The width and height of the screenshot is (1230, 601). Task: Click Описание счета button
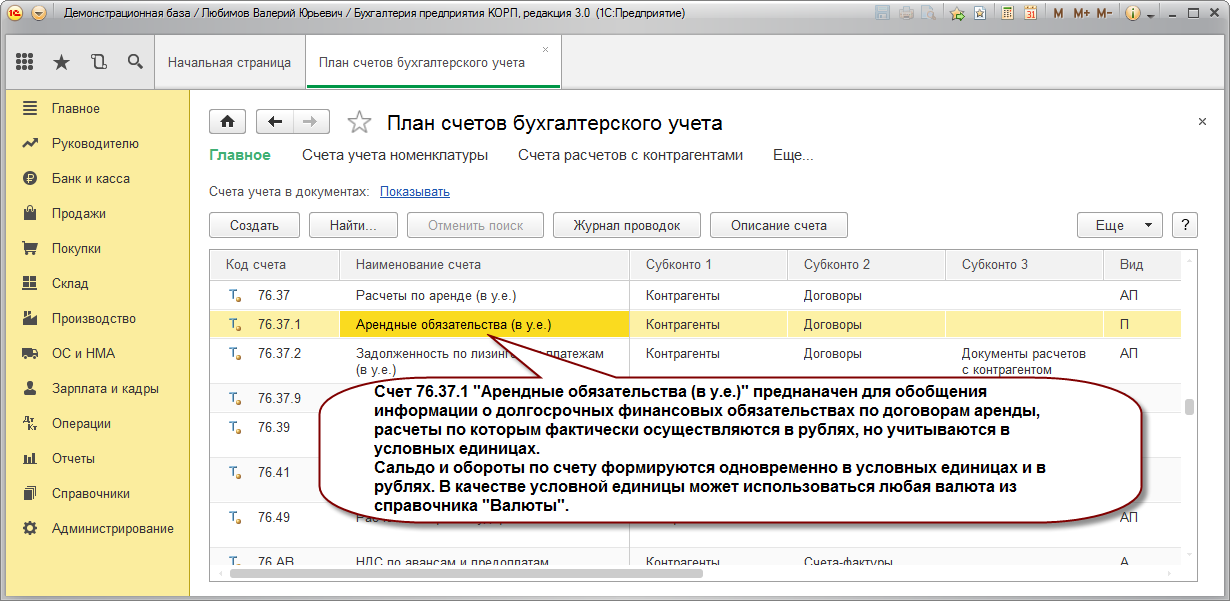pyautogui.click(x=779, y=225)
